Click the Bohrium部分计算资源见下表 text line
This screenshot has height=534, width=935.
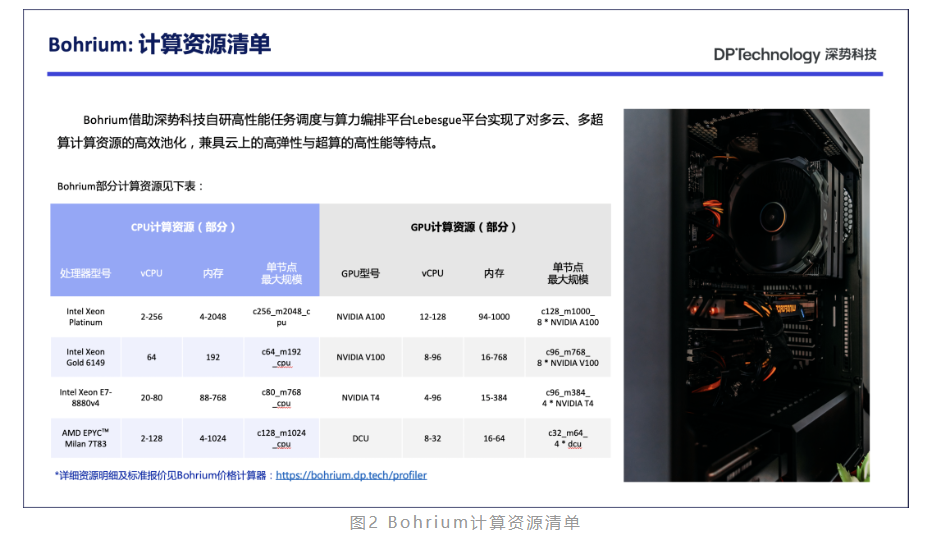[130, 186]
